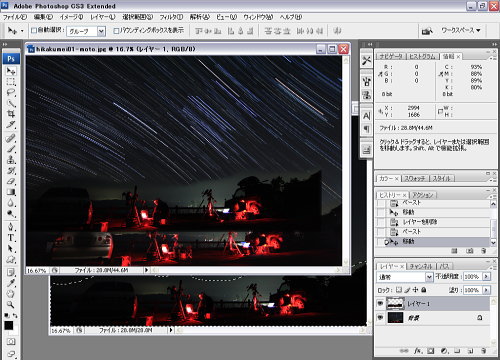Switch to the Channels tab
The height and width of the screenshot is (360, 500).
pyautogui.click(x=421, y=266)
